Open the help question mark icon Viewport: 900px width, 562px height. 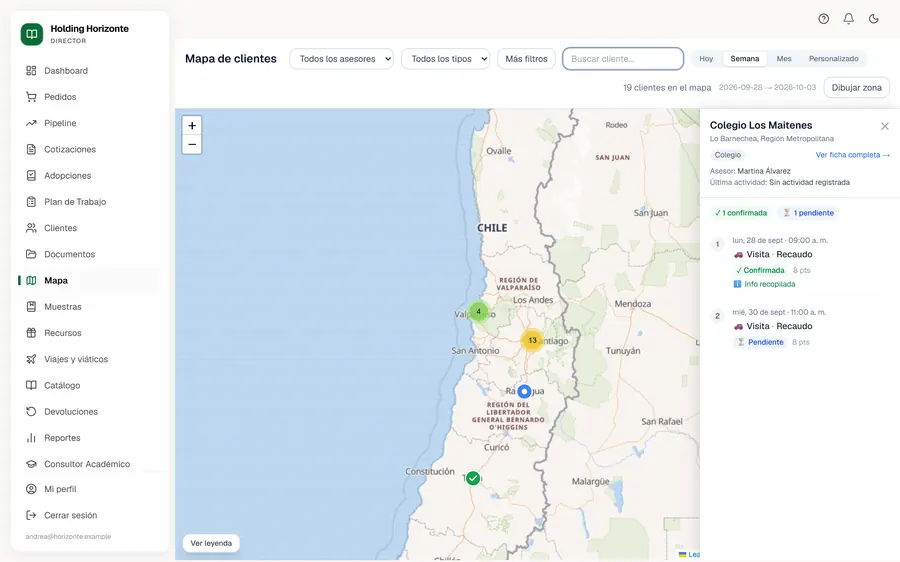tap(824, 19)
